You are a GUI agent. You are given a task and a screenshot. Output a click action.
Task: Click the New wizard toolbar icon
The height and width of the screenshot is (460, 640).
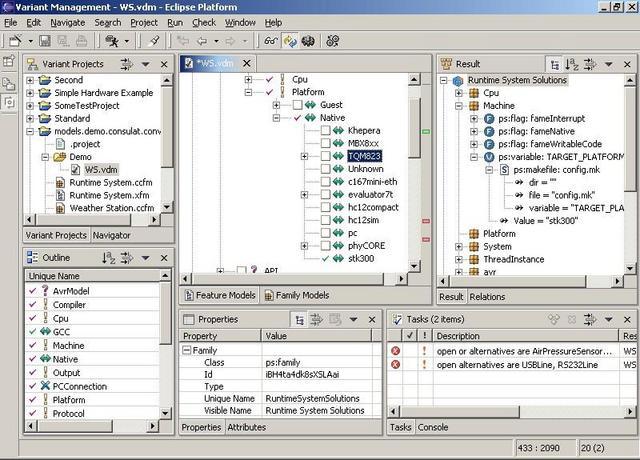16,41
